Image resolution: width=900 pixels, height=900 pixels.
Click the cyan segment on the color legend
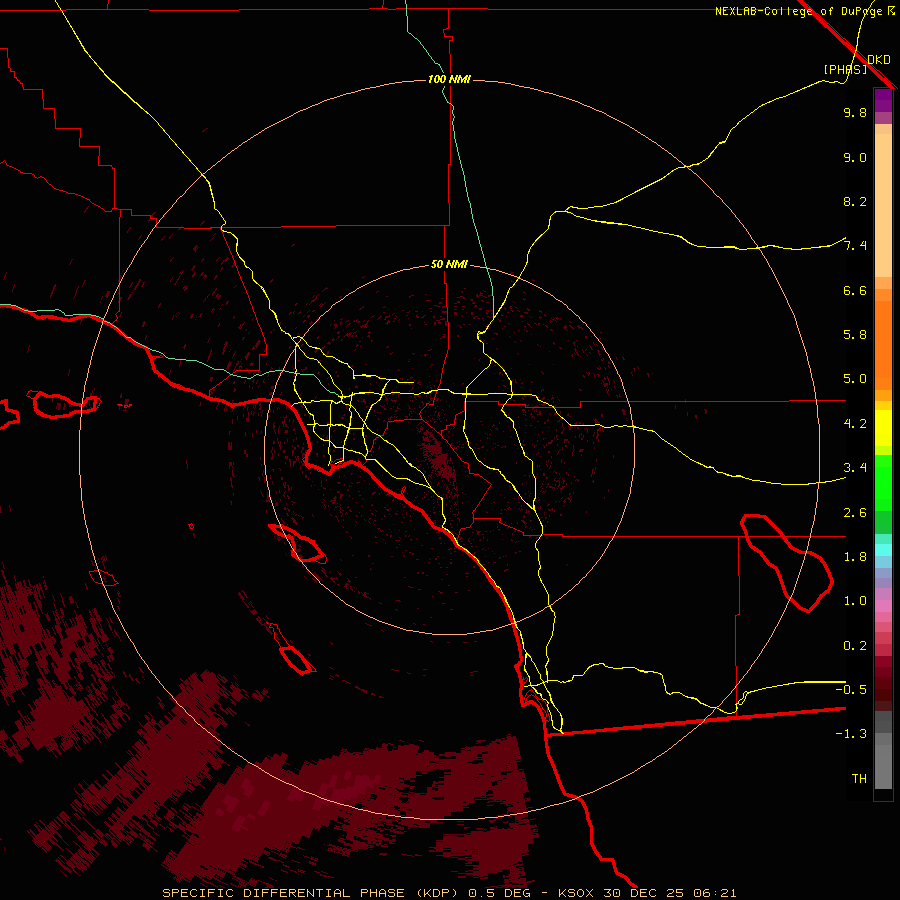tap(883, 549)
